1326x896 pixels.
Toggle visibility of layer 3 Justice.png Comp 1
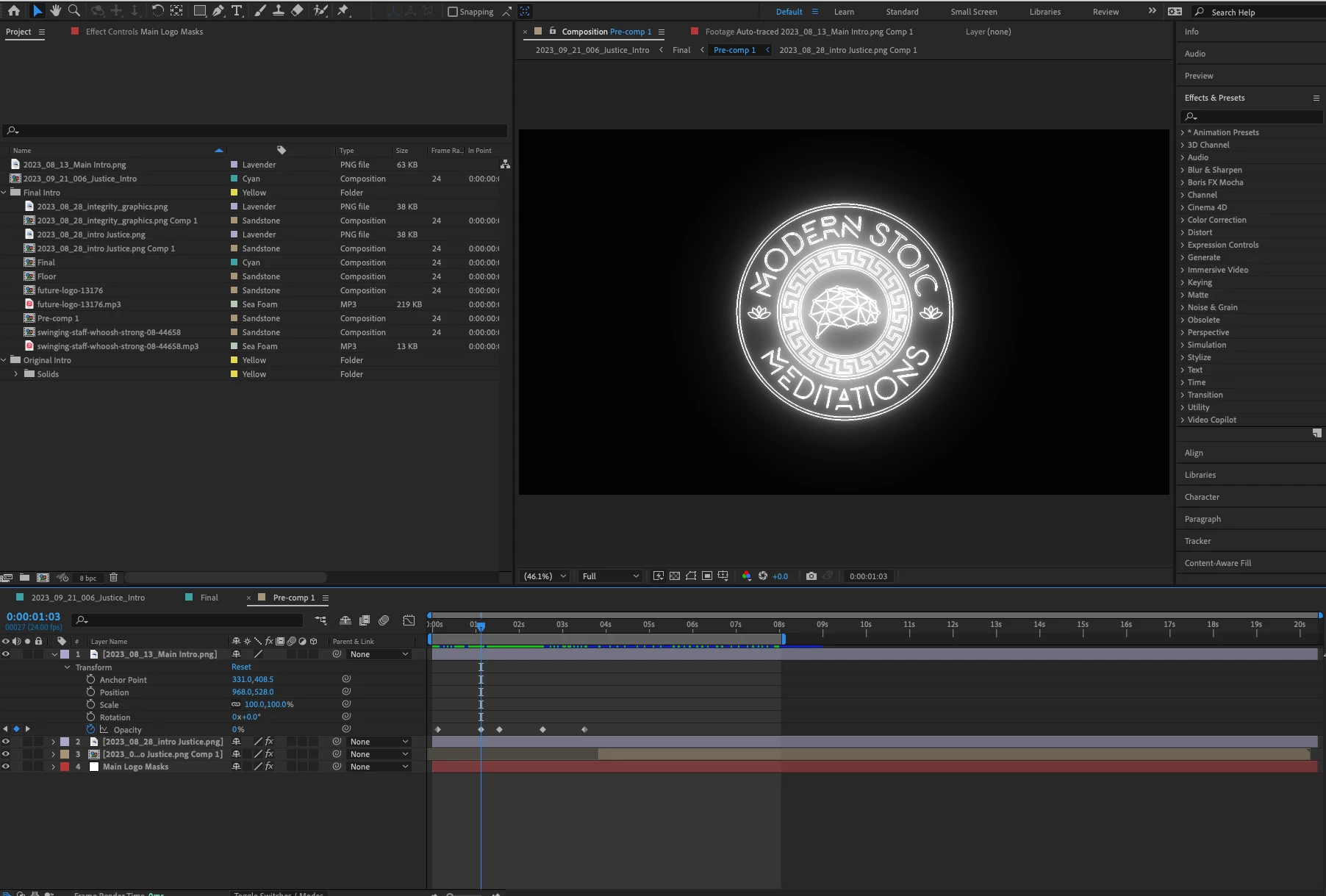[x=6, y=754]
